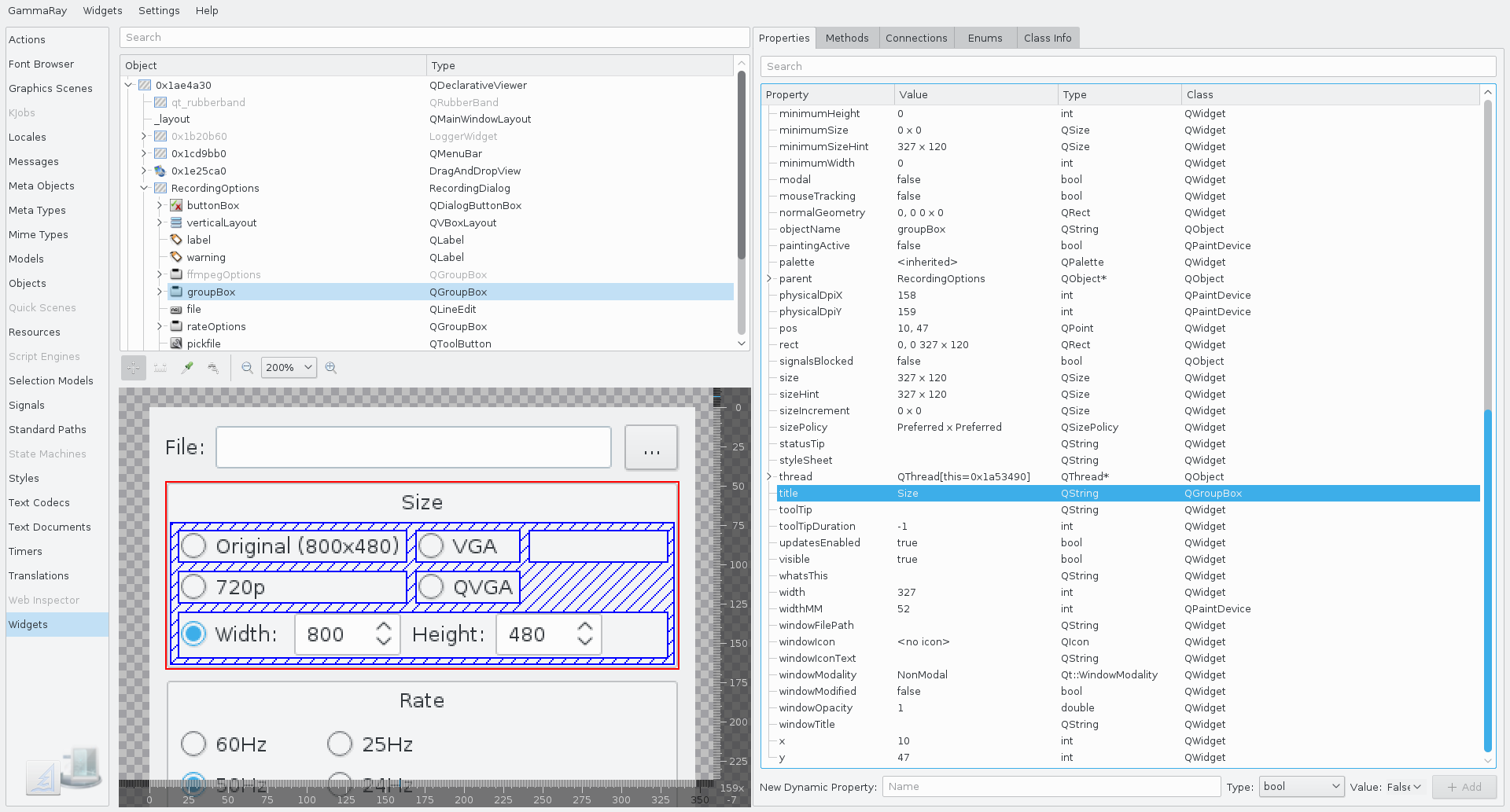Screen dimensions: 1510x812
Task: Open the Settings menu
Action: pyautogui.click(x=159, y=10)
